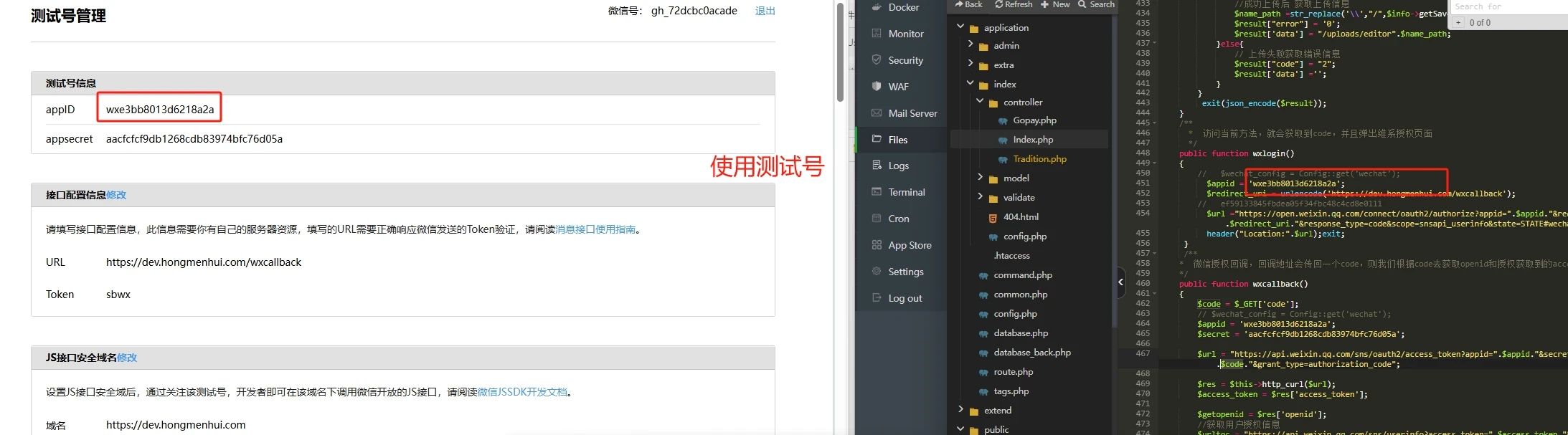
Task: Expand the model folder chevron
Action: (981, 177)
